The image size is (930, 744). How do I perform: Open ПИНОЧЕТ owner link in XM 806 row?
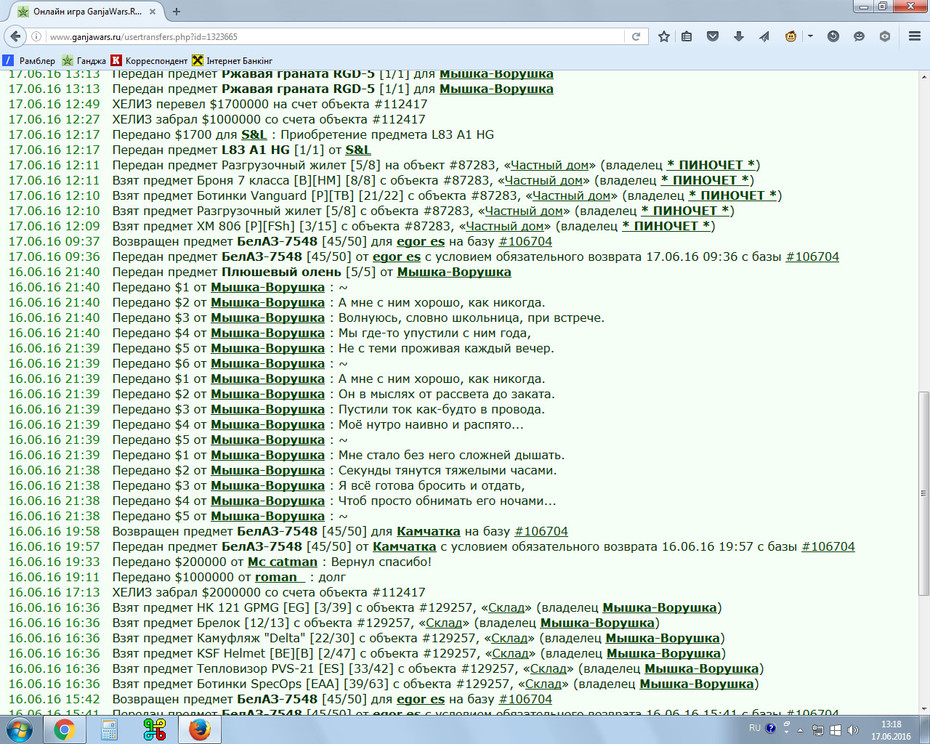(x=665, y=226)
